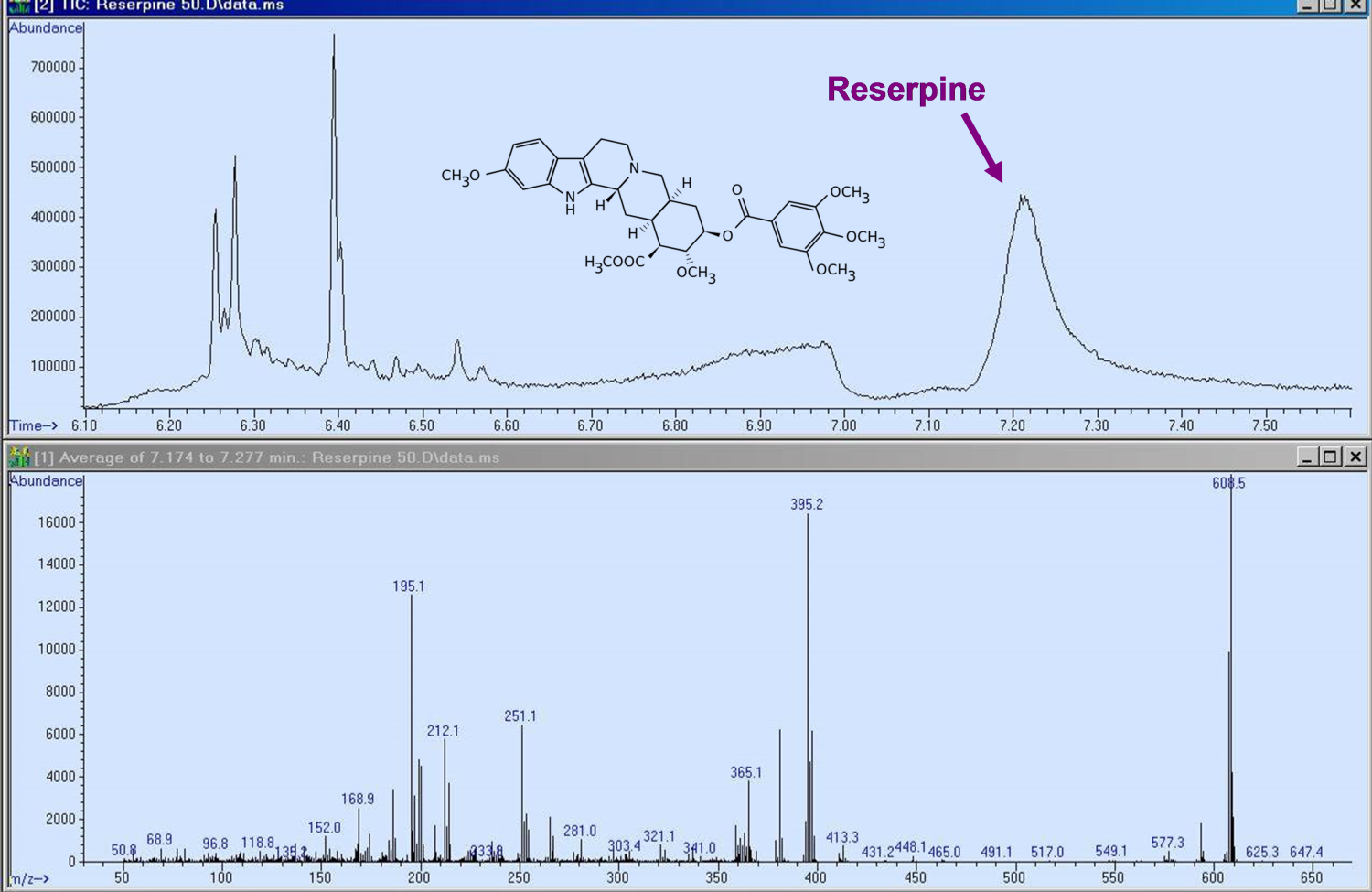Click the 152.0 peak label
This screenshot has width=1372, height=892.
[x=324, y=827]
